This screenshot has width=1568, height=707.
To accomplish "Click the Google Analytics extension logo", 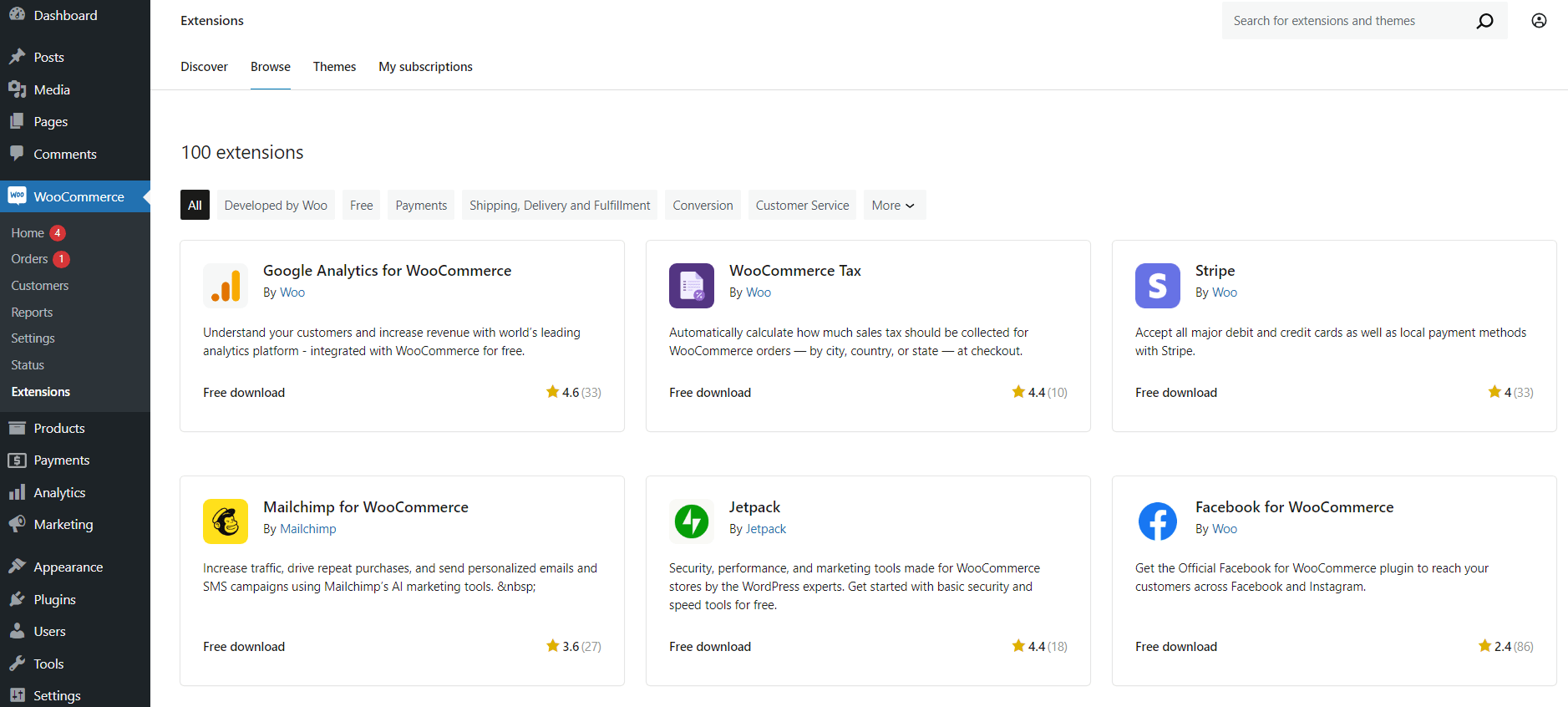I will (226, 286).
